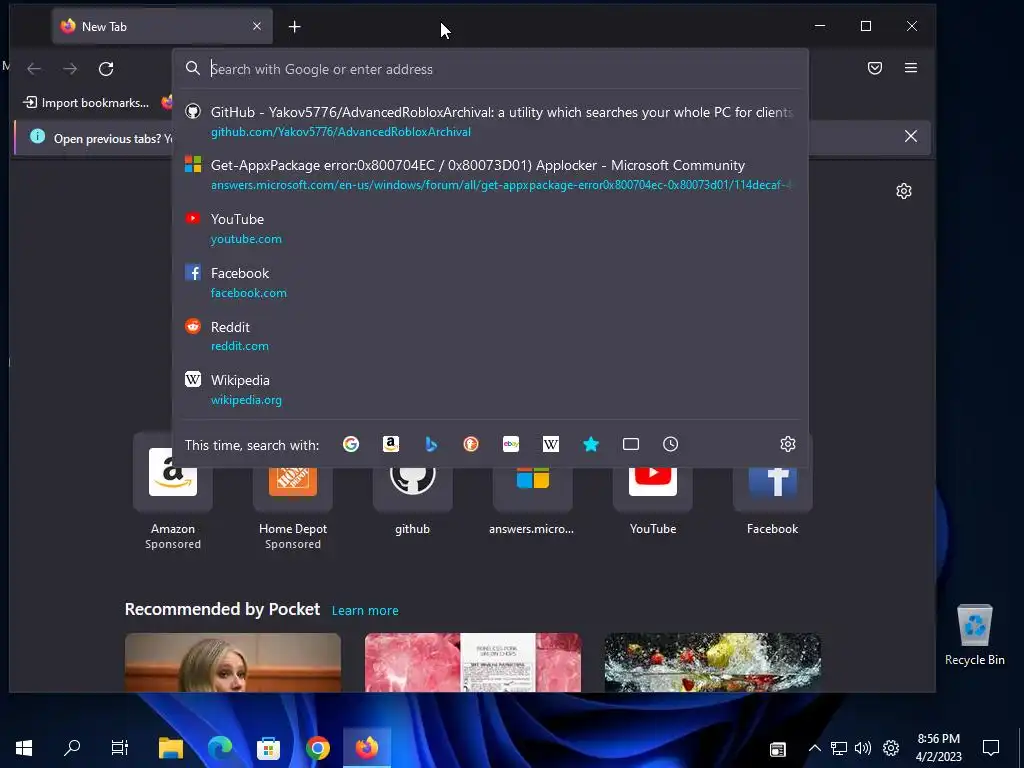
Task: Search bookmarks with star icon
Action: [591, 444]
